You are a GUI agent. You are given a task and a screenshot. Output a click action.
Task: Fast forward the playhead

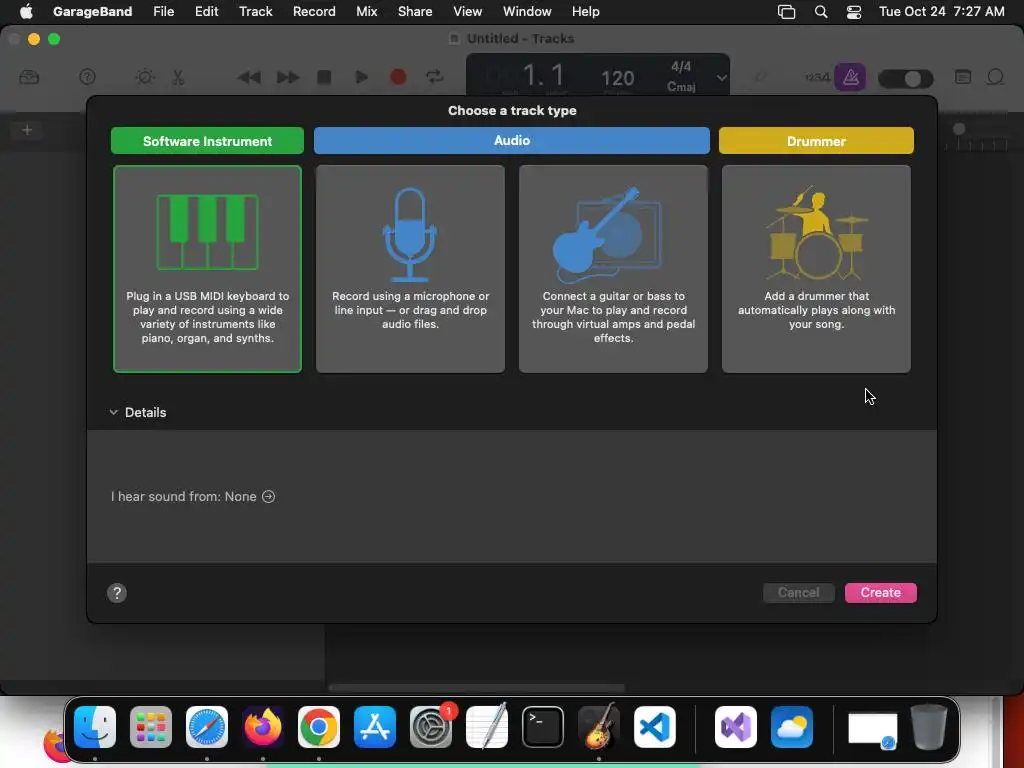pyautogui.click(x=287, y=78)
